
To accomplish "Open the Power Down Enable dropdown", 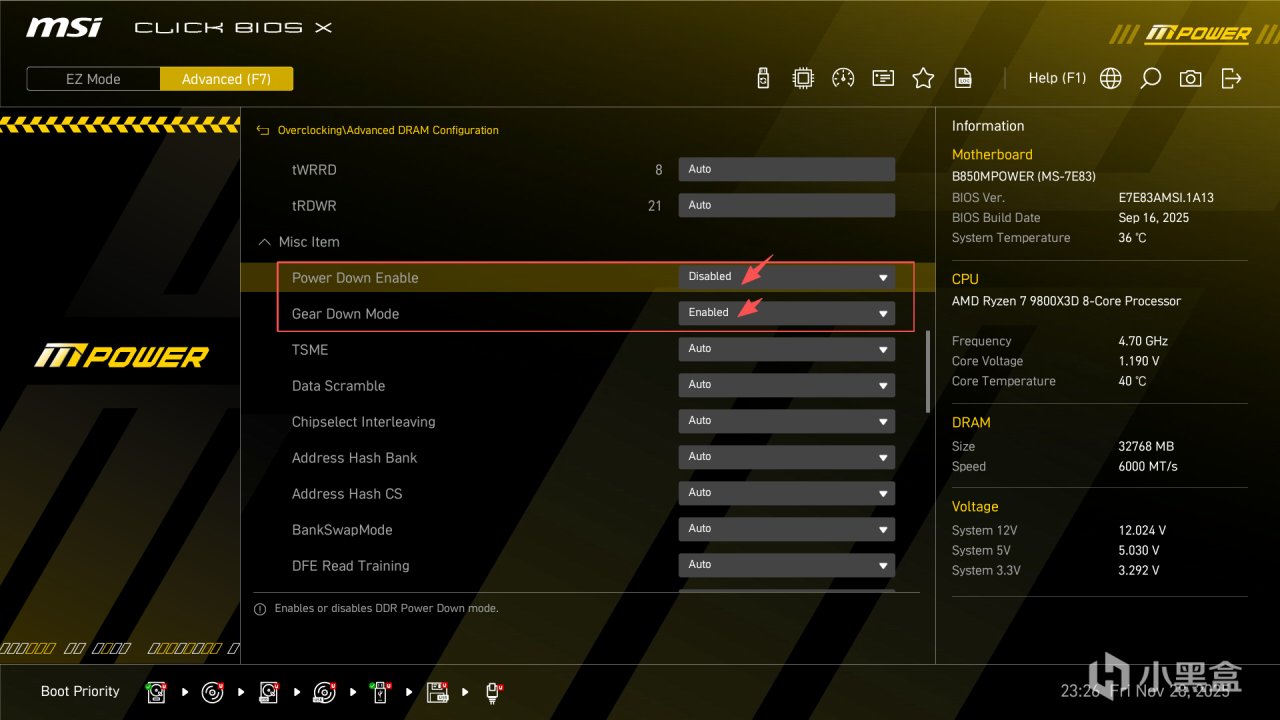I will coord(786,277).
